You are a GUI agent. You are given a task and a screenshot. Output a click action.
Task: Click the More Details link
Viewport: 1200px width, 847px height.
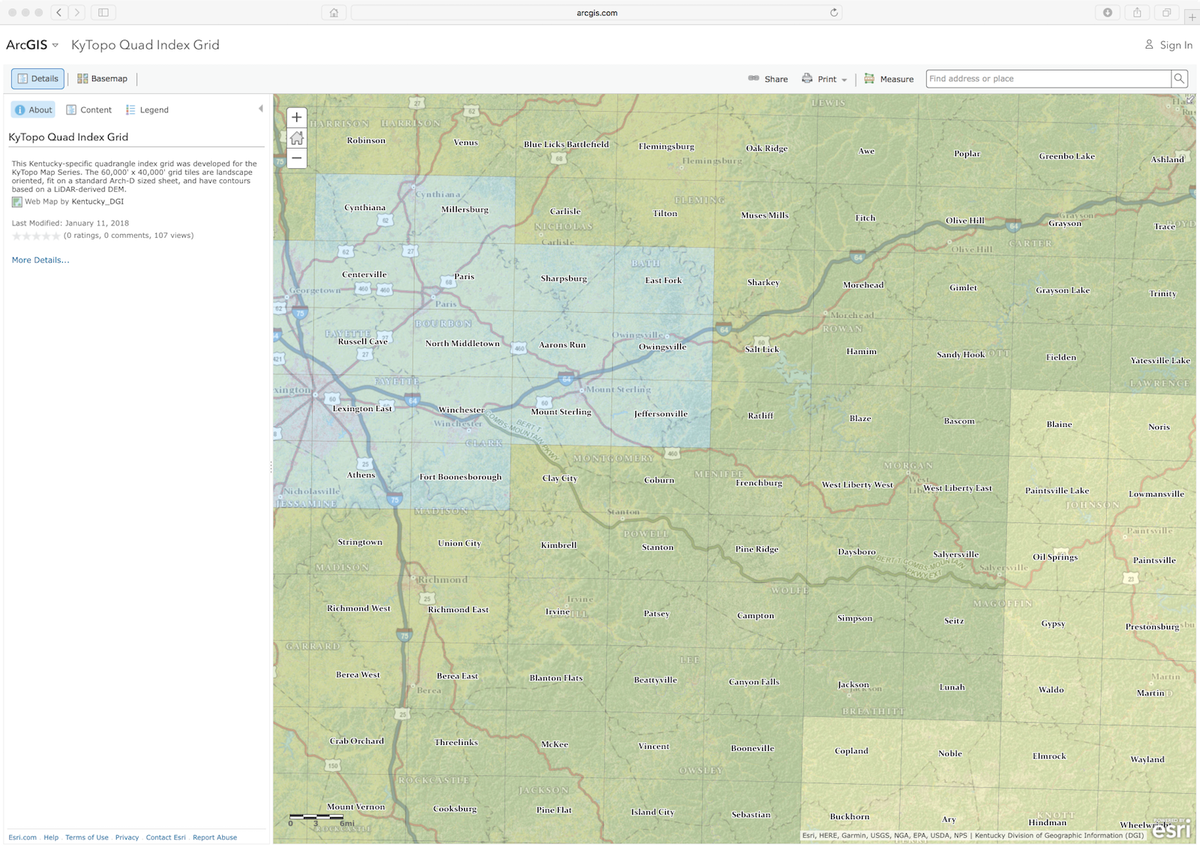click(x=41, y=260)
